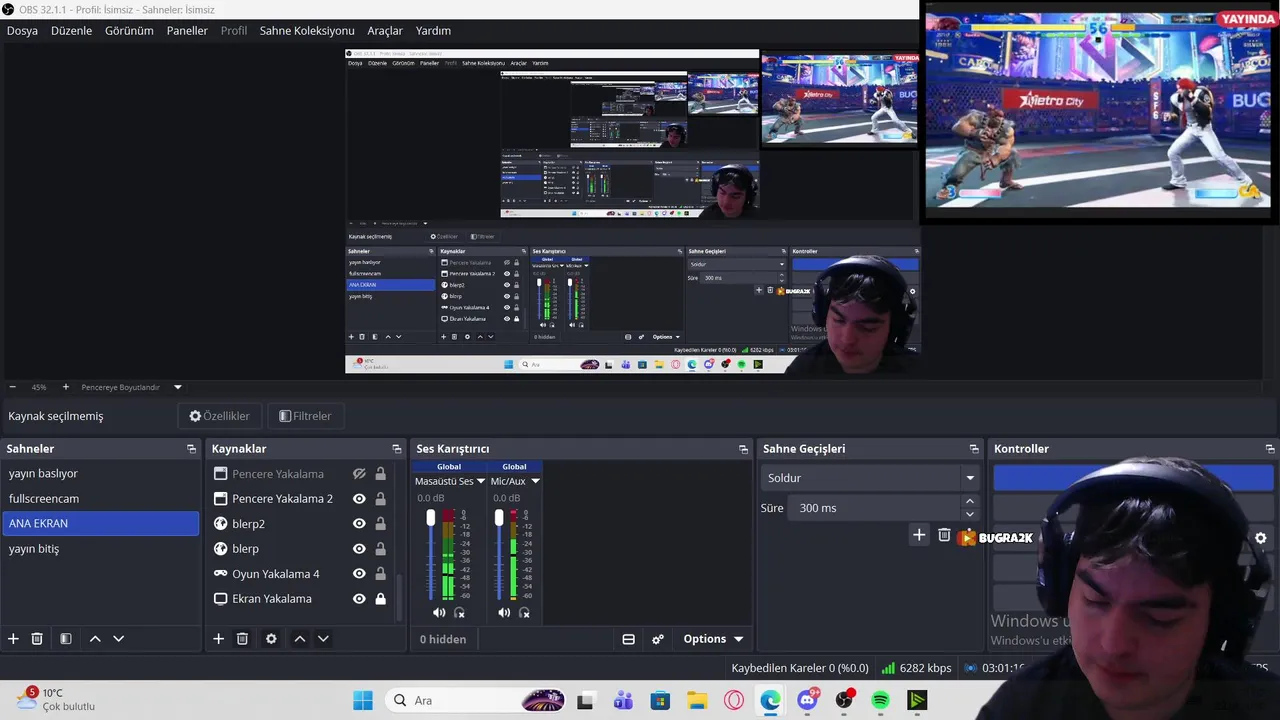This screenshot has width=1280, height=720.
Task: Open source properties gear in Kaynaklar
Action: tap(271, 639)
